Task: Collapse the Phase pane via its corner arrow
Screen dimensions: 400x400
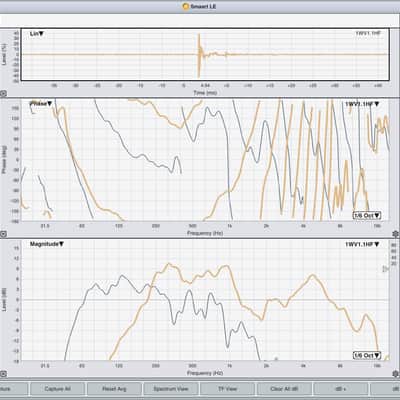Action: (x=3, y=234)
